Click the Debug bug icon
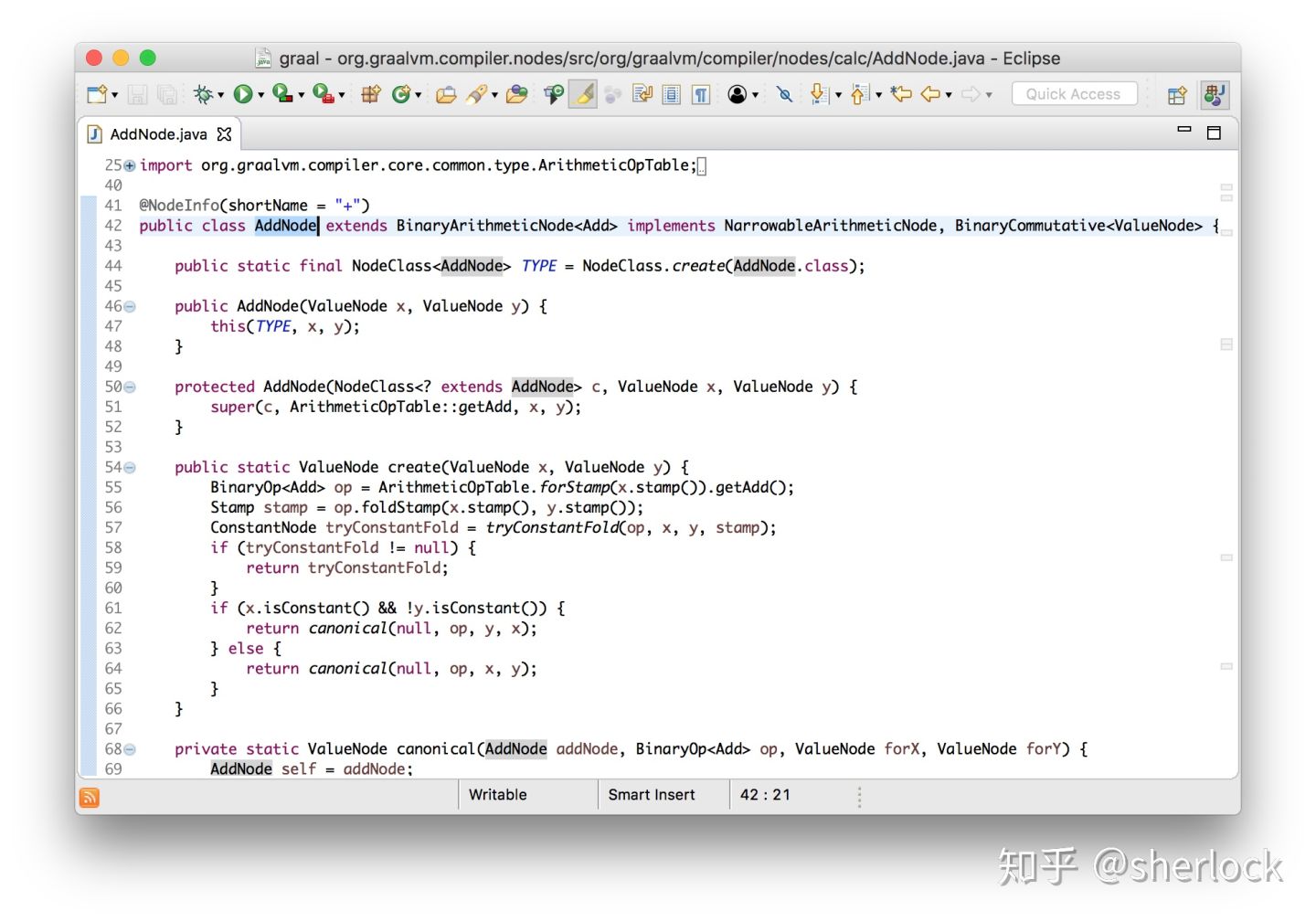This screenshot has width=1316, height=922. (x=204, y=94)
